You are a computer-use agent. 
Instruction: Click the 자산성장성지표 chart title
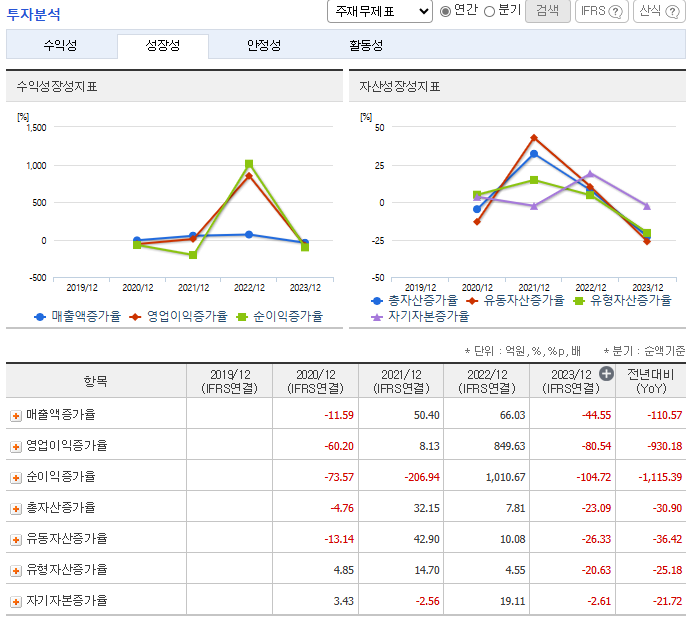pos(400,87)
